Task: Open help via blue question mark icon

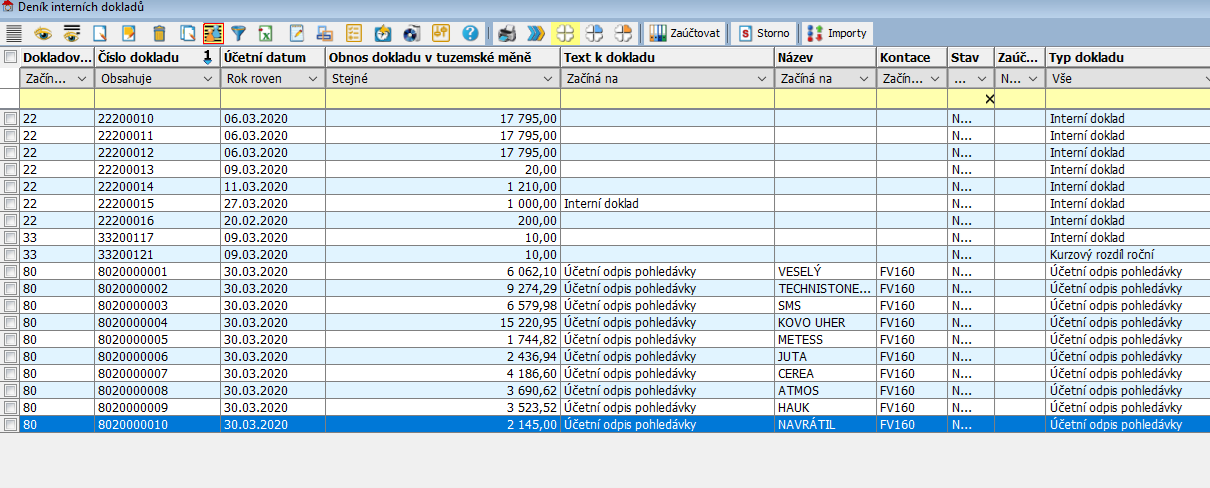Action: pos(470,33)
